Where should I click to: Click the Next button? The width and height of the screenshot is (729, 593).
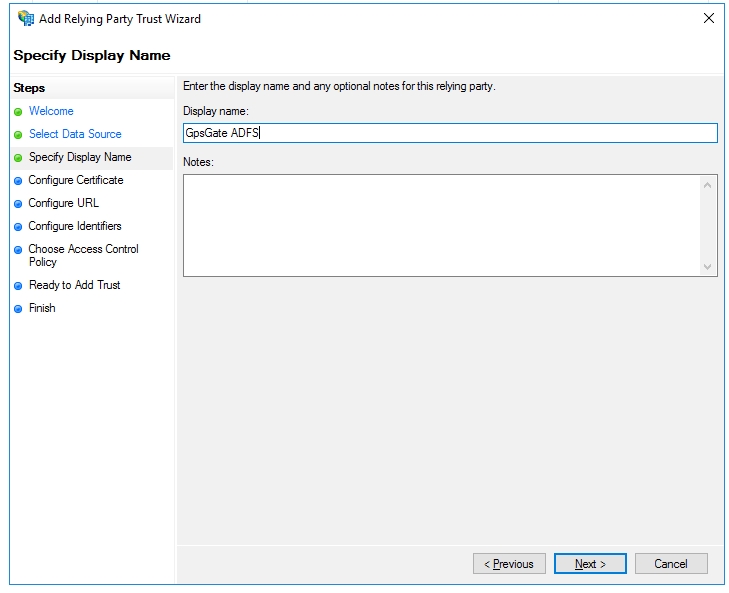[x=590, y=564]
